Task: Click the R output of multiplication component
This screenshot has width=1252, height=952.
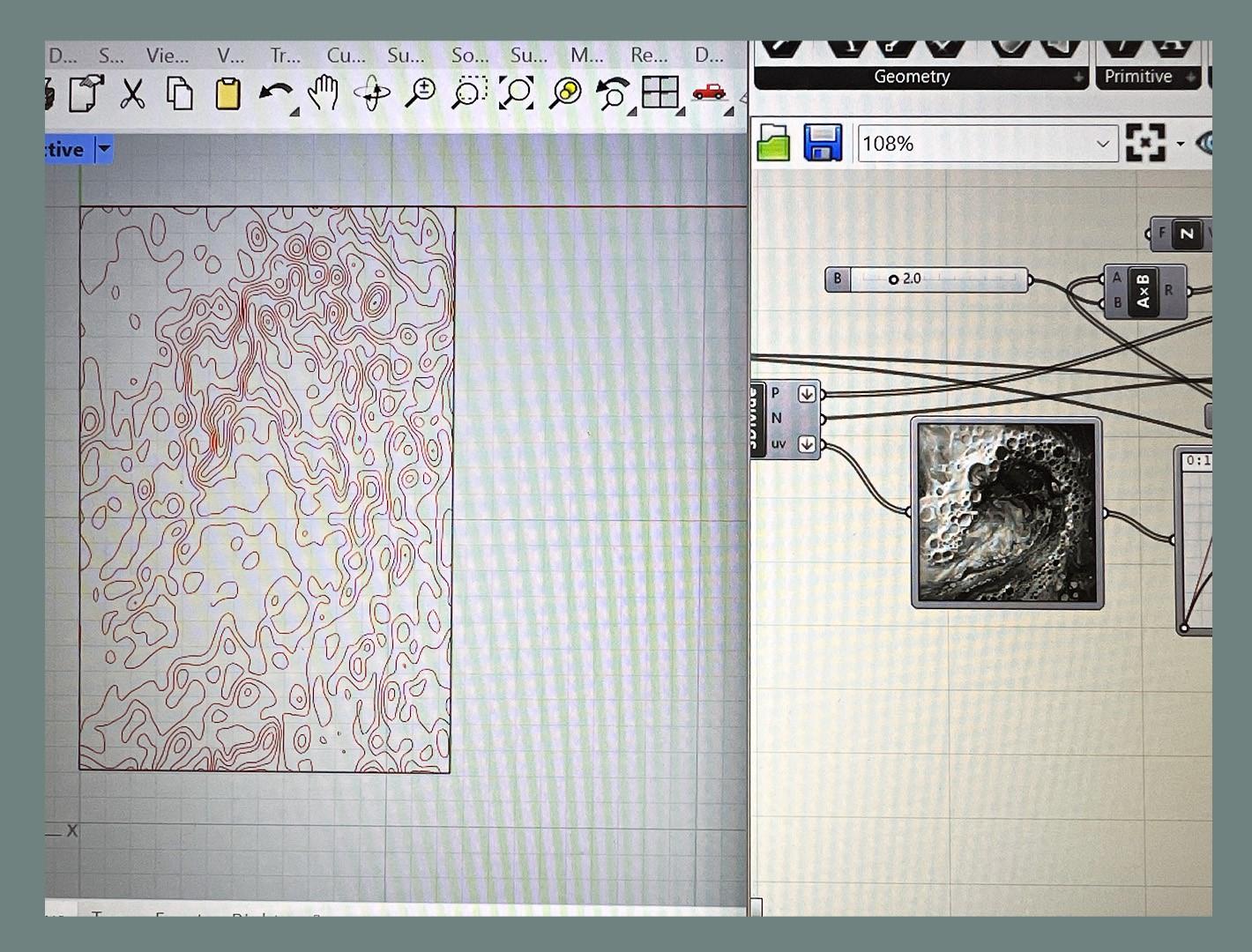Action: tap(1169, 290)
